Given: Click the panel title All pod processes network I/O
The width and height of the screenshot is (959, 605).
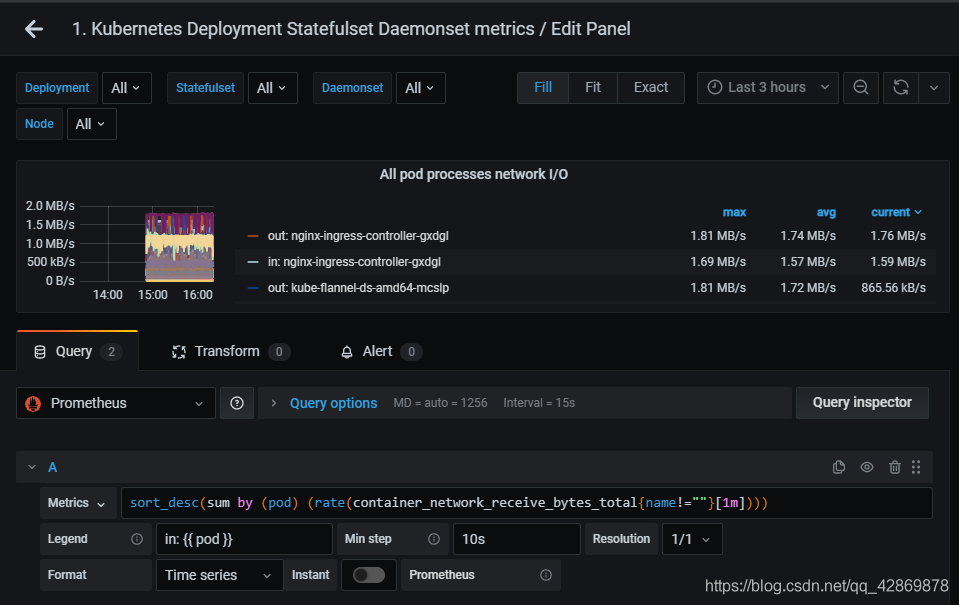Looking at the screenshot, I should point(473,174).
